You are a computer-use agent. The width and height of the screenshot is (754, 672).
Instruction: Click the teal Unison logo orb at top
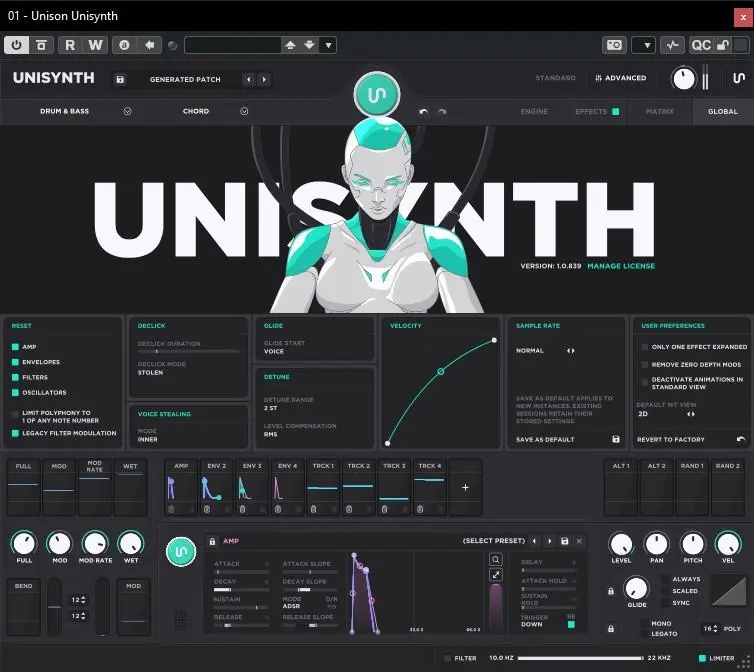point(377,94)
